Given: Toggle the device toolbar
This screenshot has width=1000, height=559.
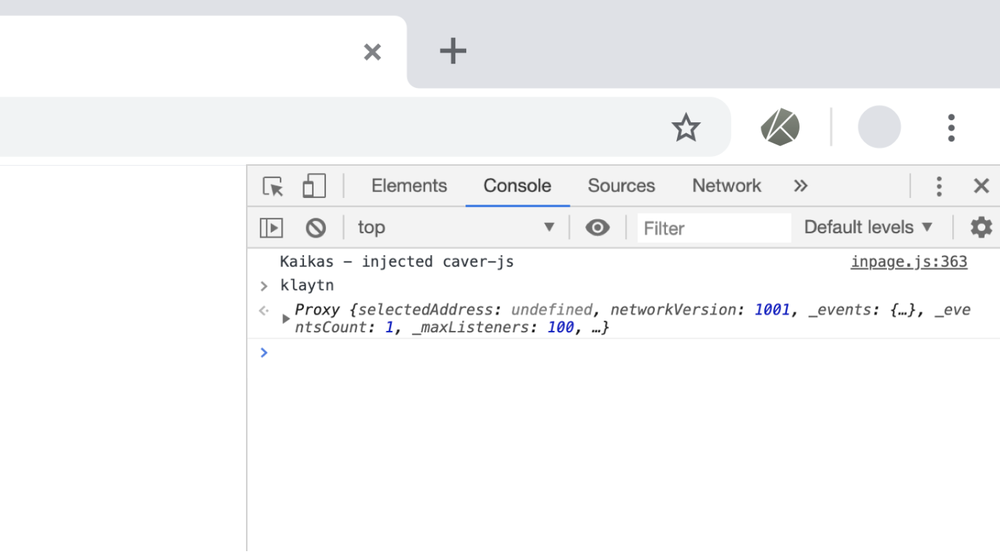Looking at the screenshot, I should [314, 186].
